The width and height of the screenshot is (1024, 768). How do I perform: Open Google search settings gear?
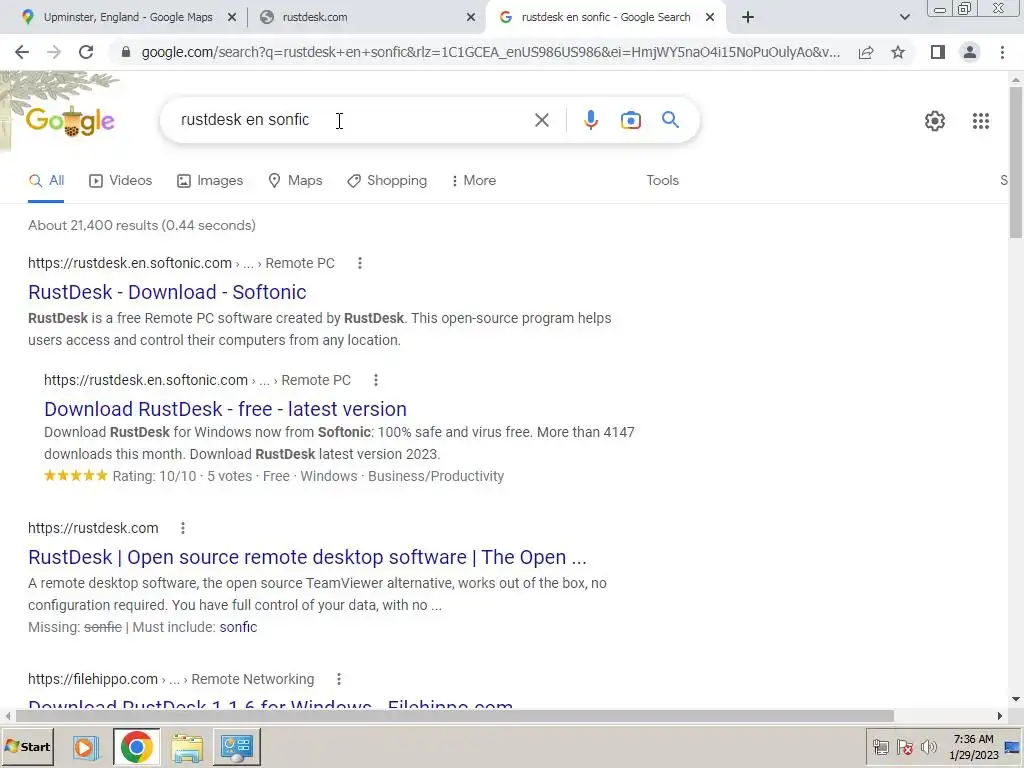pyautogui.click(x=935, y=121)
